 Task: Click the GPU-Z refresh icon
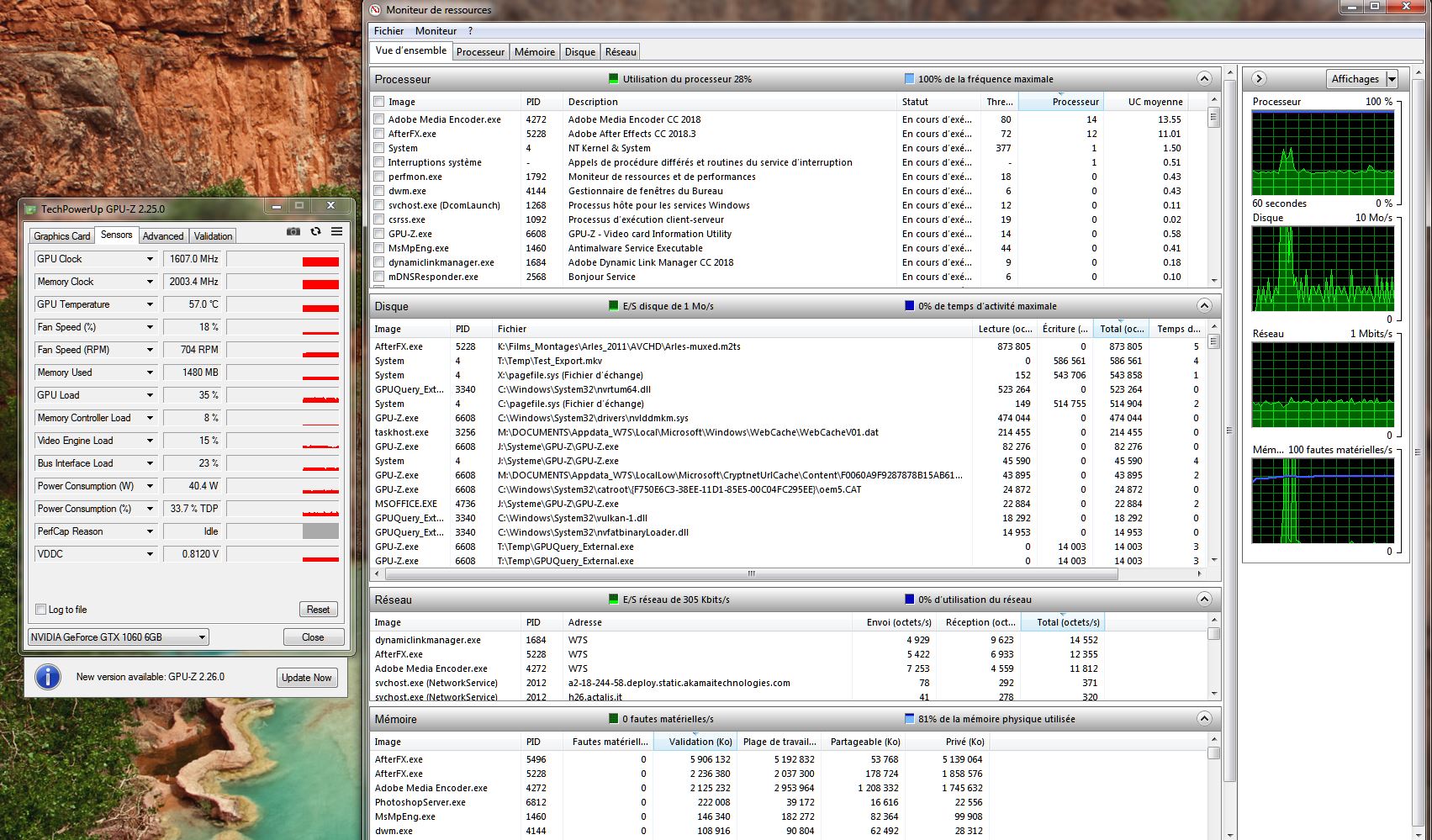point(315,231)
